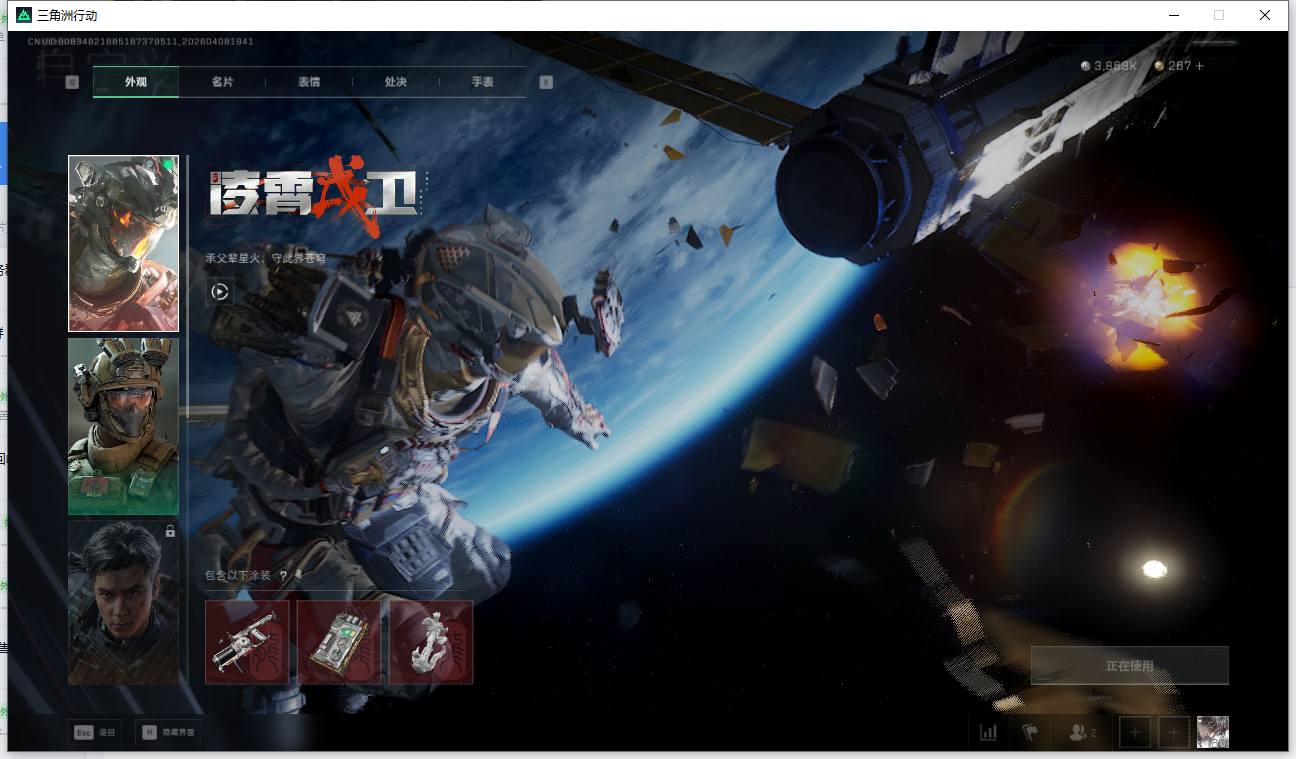Switch to the 名片 tab

tap(222, 82)
